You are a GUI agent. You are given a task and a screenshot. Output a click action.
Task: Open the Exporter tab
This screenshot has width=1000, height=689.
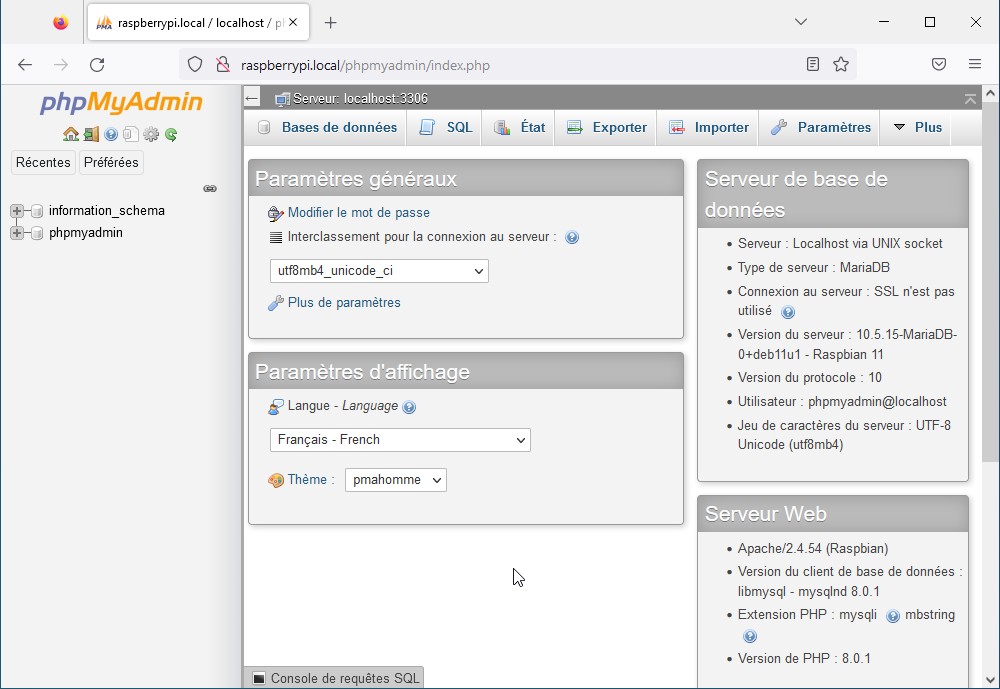click(x=607, y=128)
